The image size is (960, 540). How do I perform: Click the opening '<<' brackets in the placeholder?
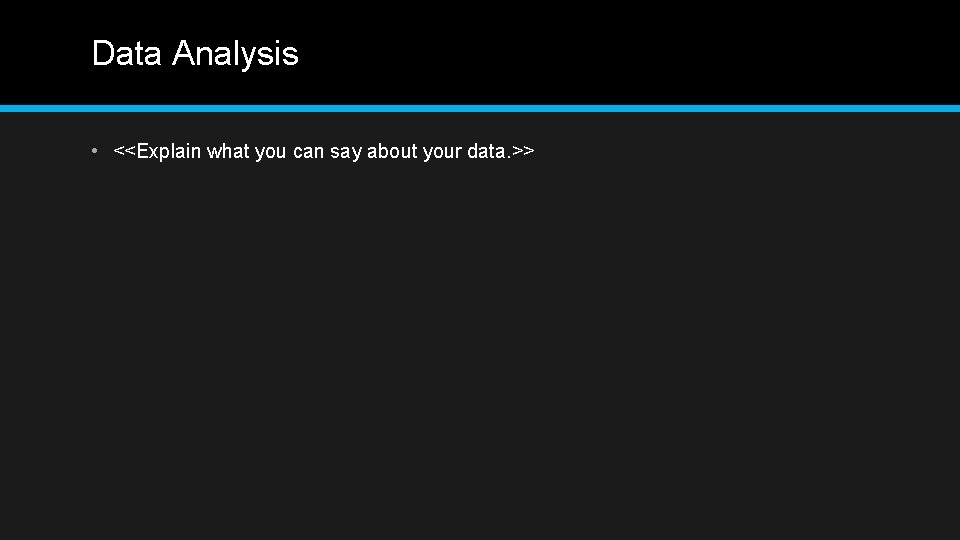click(x=124, y=151)
